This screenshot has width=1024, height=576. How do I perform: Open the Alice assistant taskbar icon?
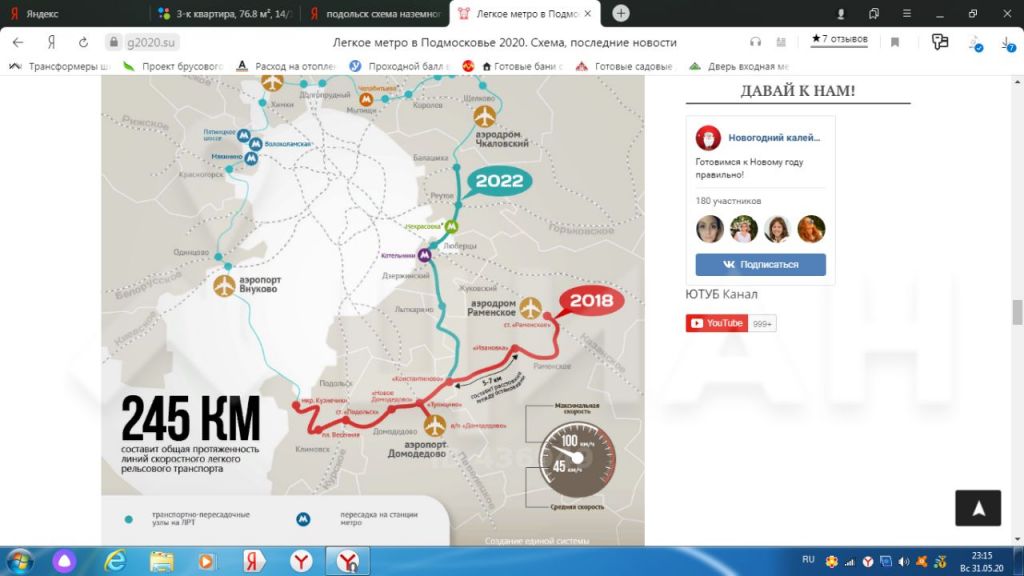click(64, 561)
